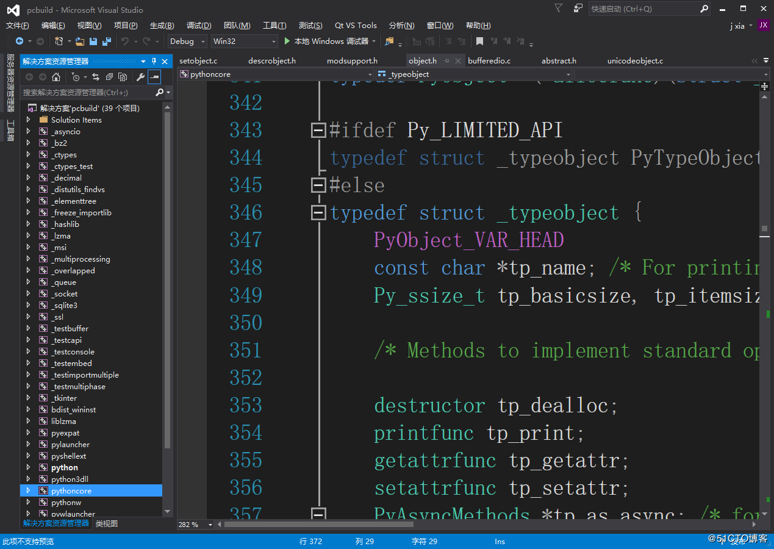Expand the _ctypes project node
Viewport: 774px width, 549px height.
pyautogui.click(x=28, y=155)
